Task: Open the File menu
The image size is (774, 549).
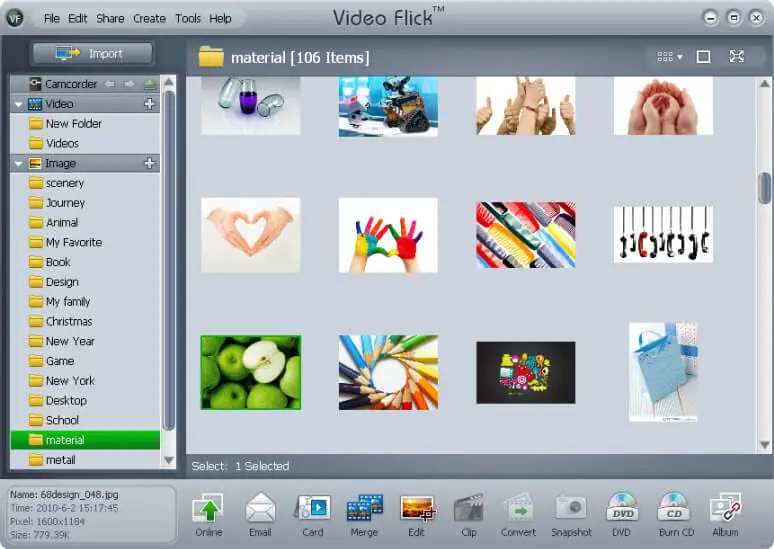Action: [51, 19]
